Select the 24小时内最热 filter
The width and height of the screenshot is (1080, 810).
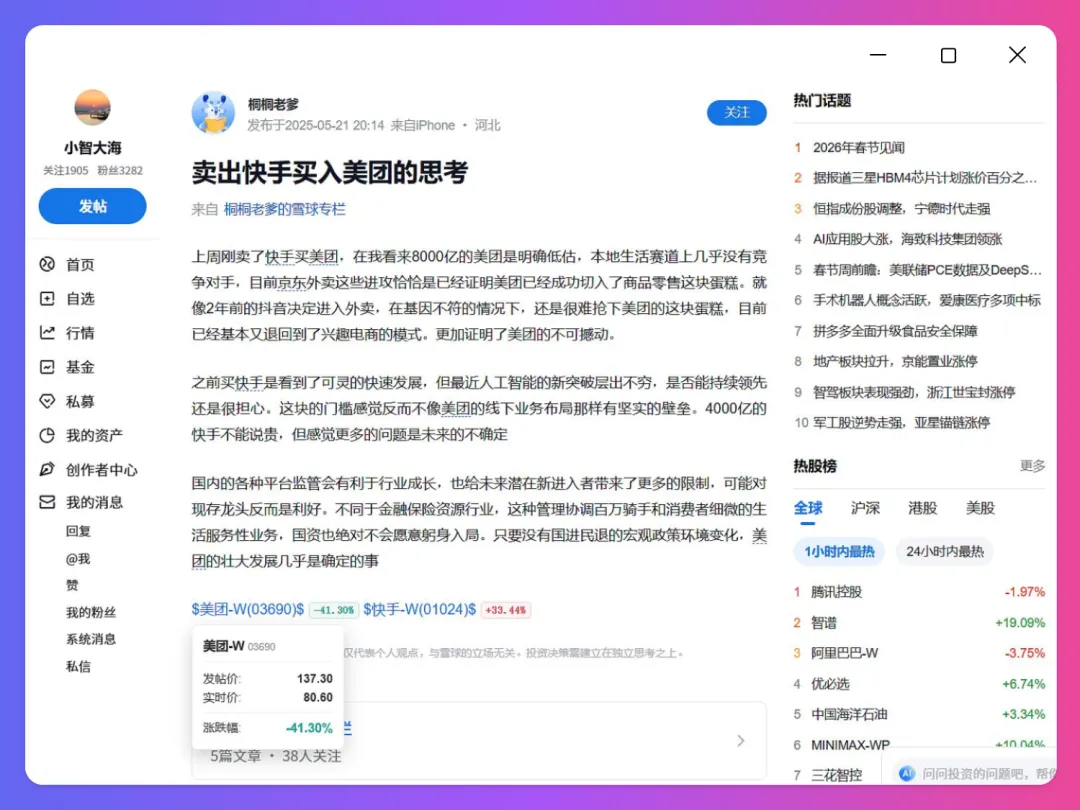[x=944, y=552]
